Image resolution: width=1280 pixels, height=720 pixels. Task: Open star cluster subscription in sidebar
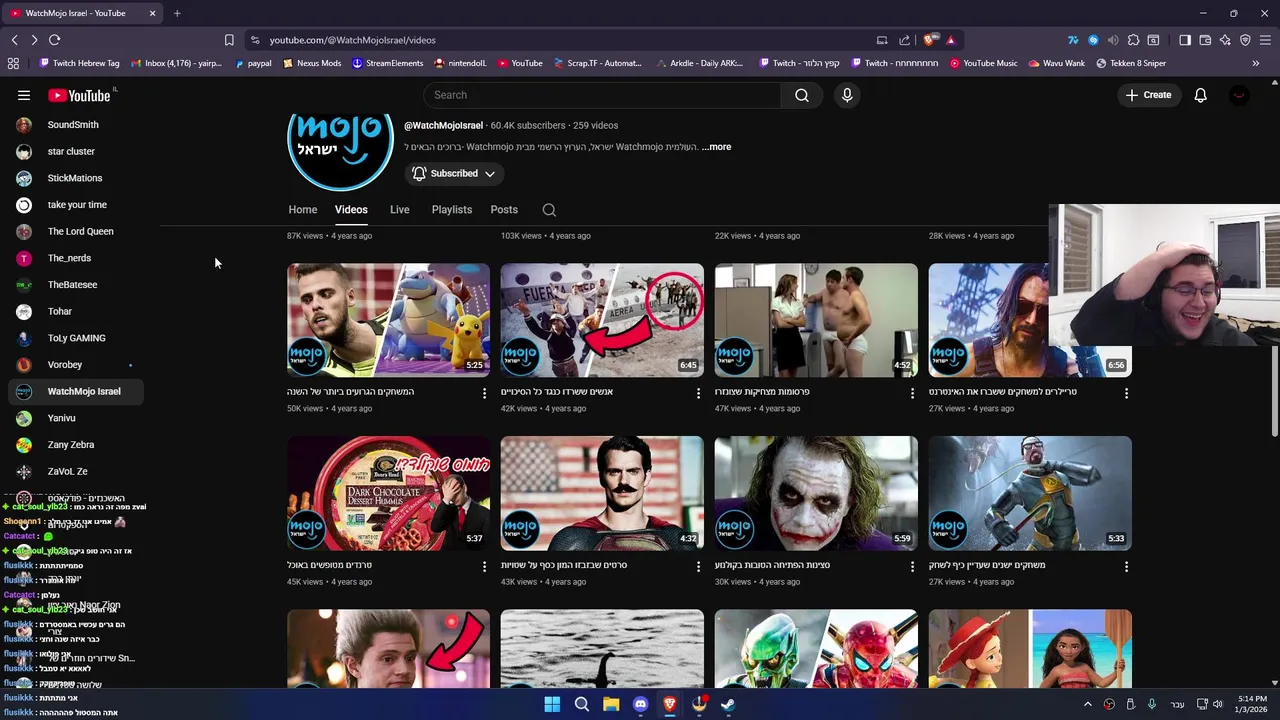(x=76, y=151)
